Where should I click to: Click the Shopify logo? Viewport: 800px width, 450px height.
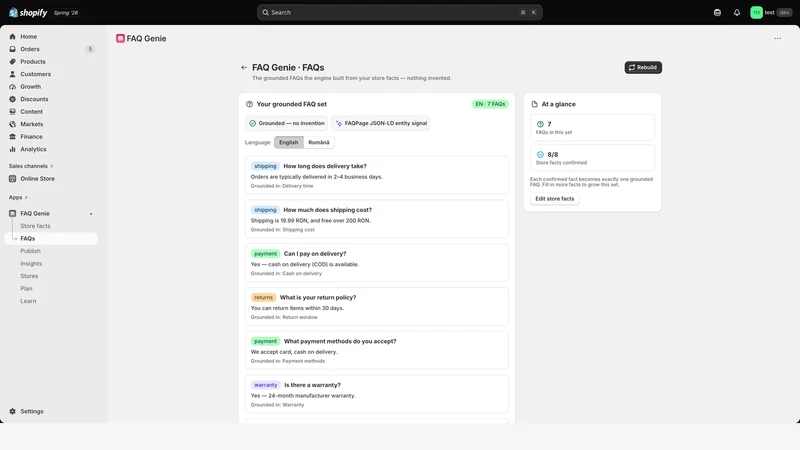[28, 12]
